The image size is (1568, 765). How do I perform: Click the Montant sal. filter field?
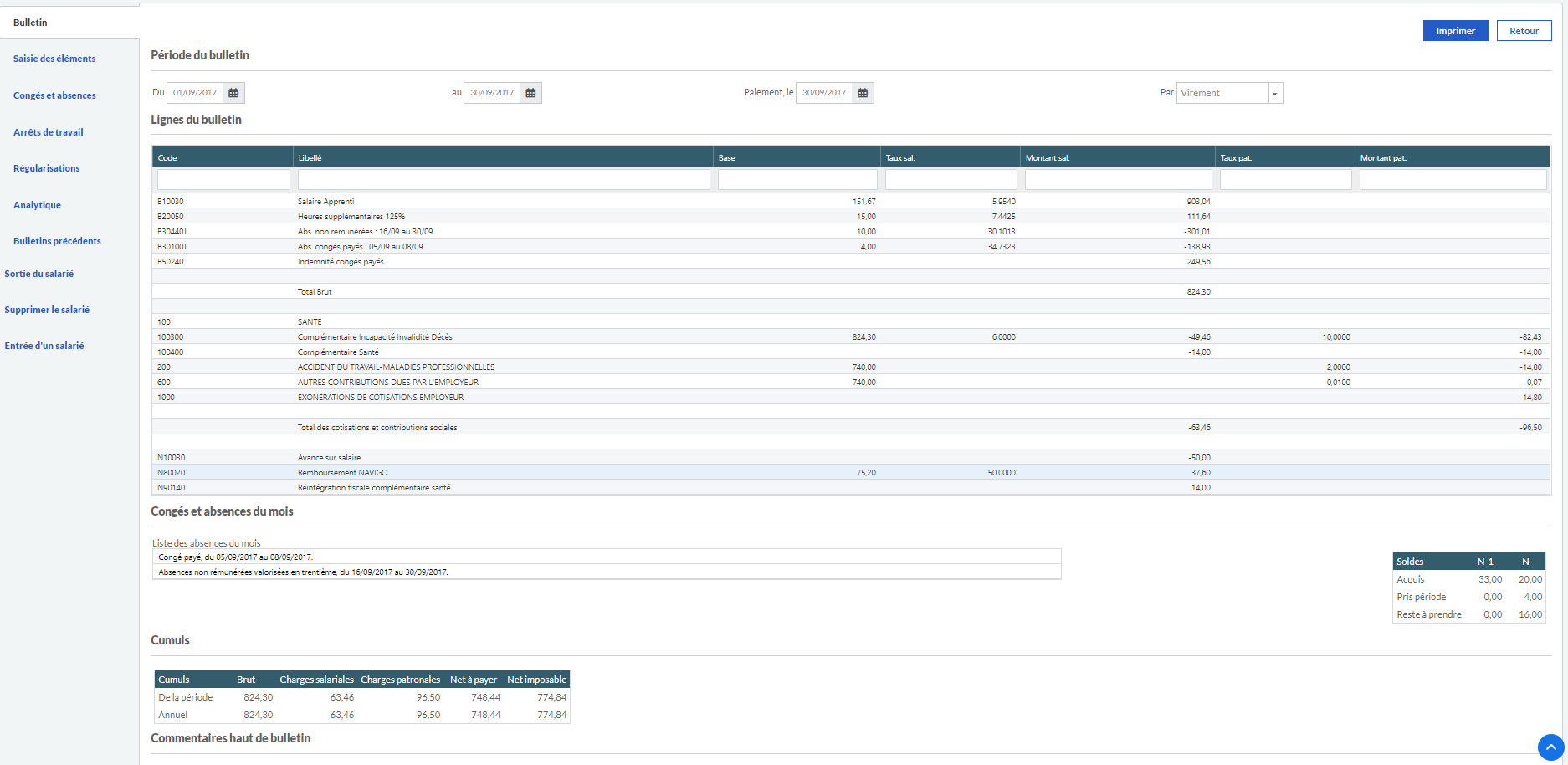coord(1119,179)
